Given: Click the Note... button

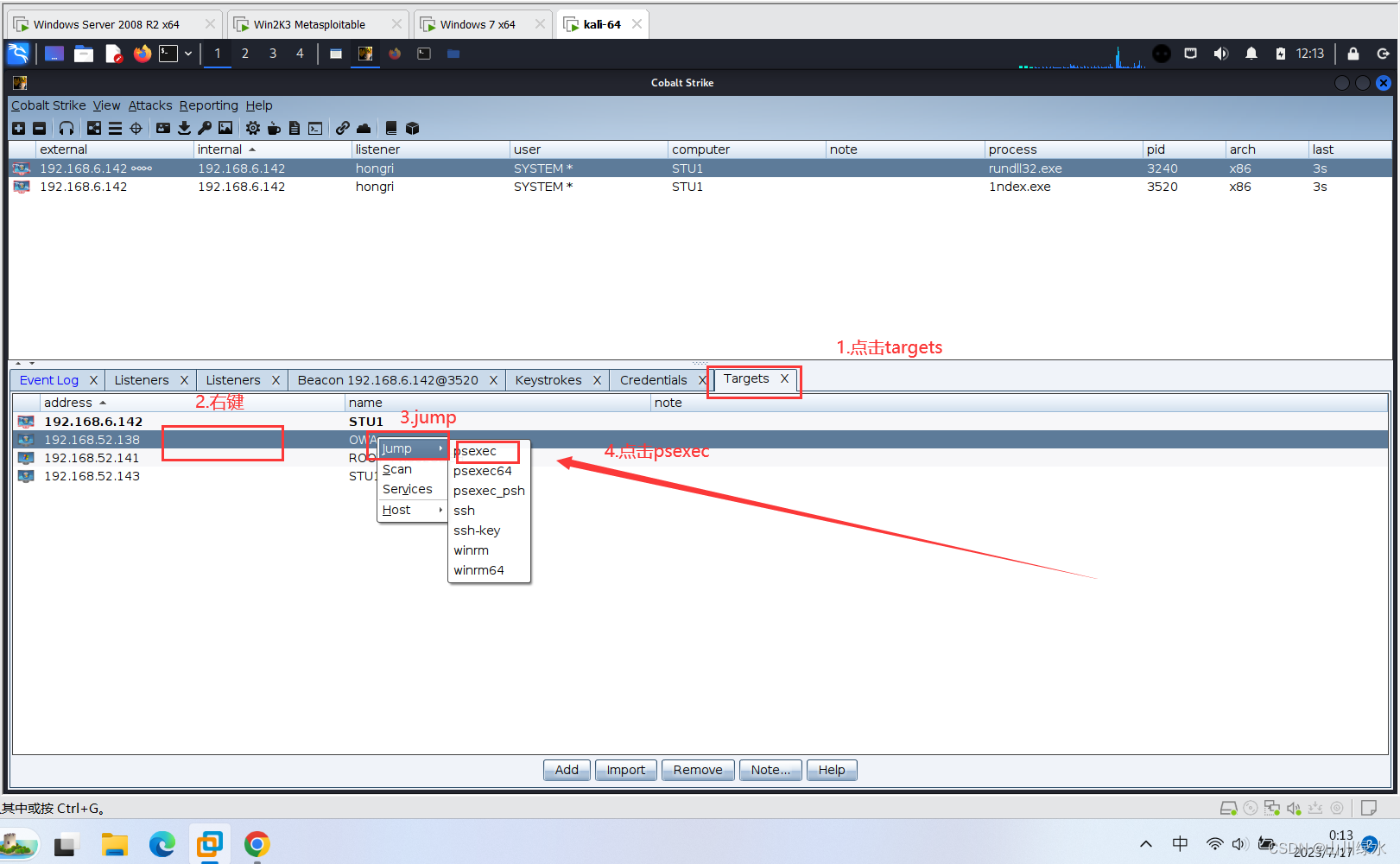Looking at the screenshot, I should [770, 770].
